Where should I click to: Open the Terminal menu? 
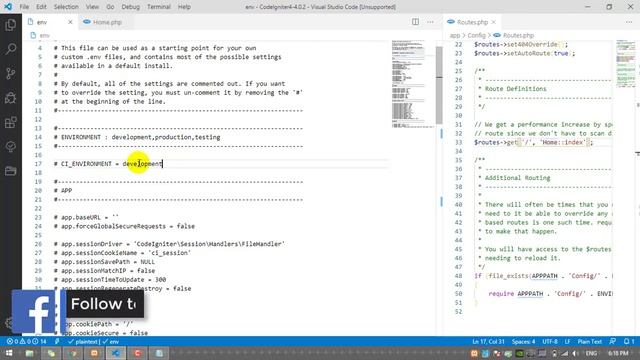tap(159, 7)
